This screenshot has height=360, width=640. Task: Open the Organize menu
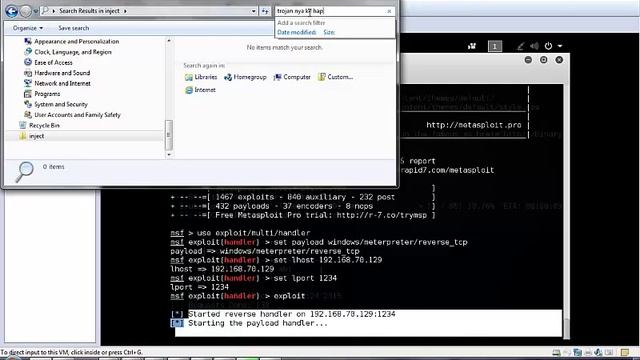pos(28,28)
